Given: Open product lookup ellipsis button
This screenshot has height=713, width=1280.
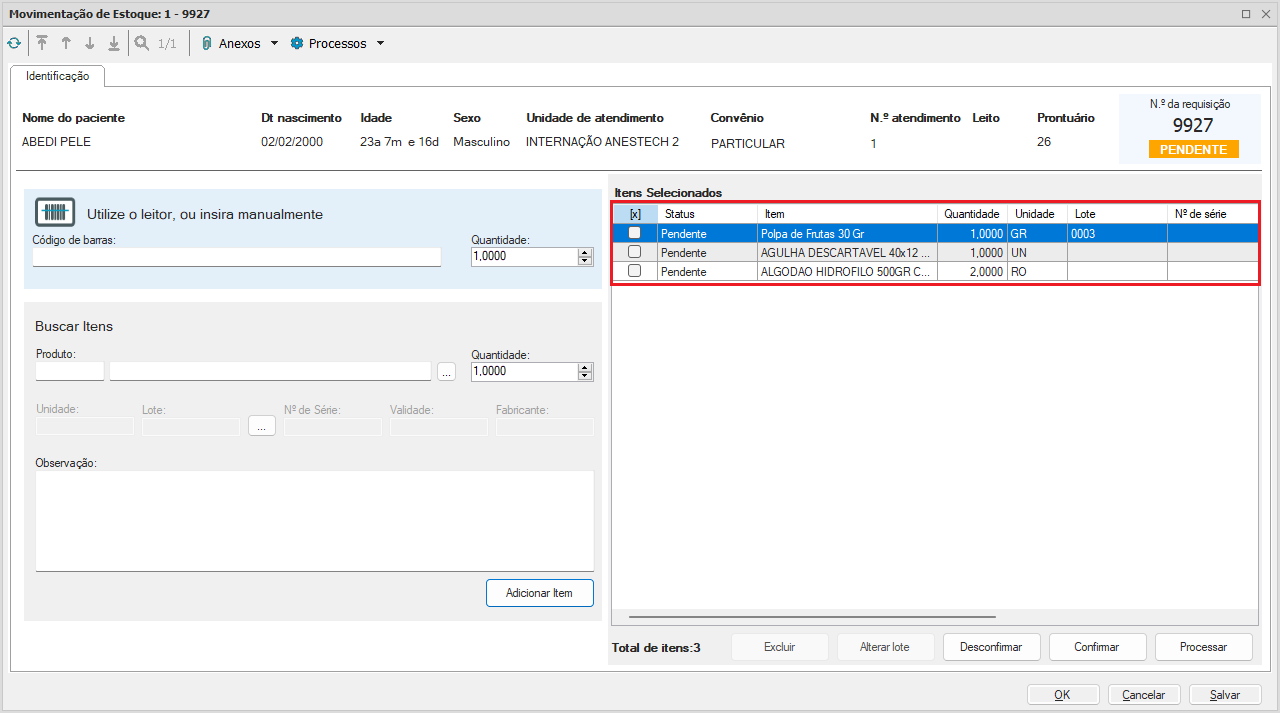Looking at the screenshot, I should (446, 371).
